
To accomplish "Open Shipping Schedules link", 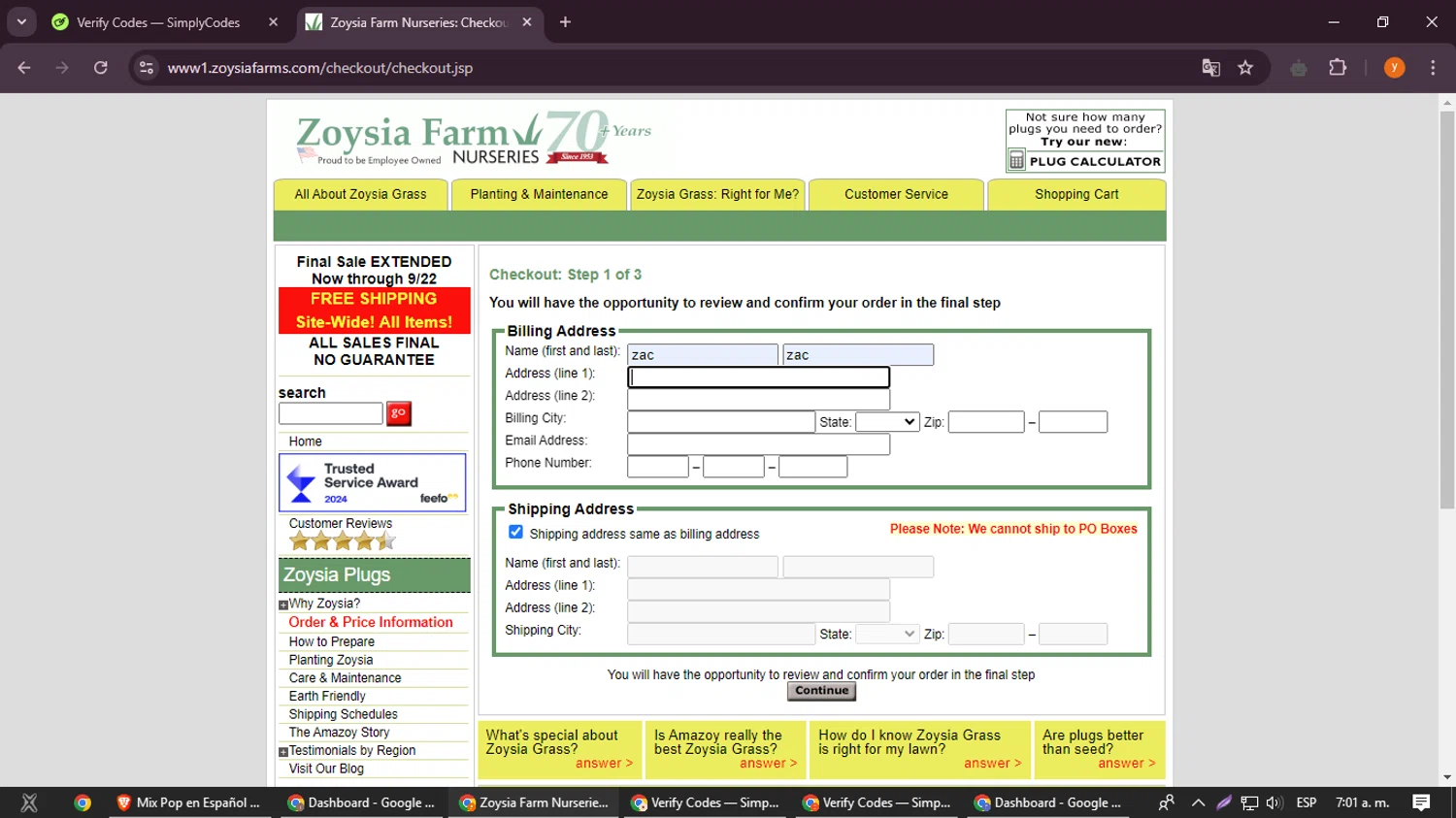I will pos(343,714).
